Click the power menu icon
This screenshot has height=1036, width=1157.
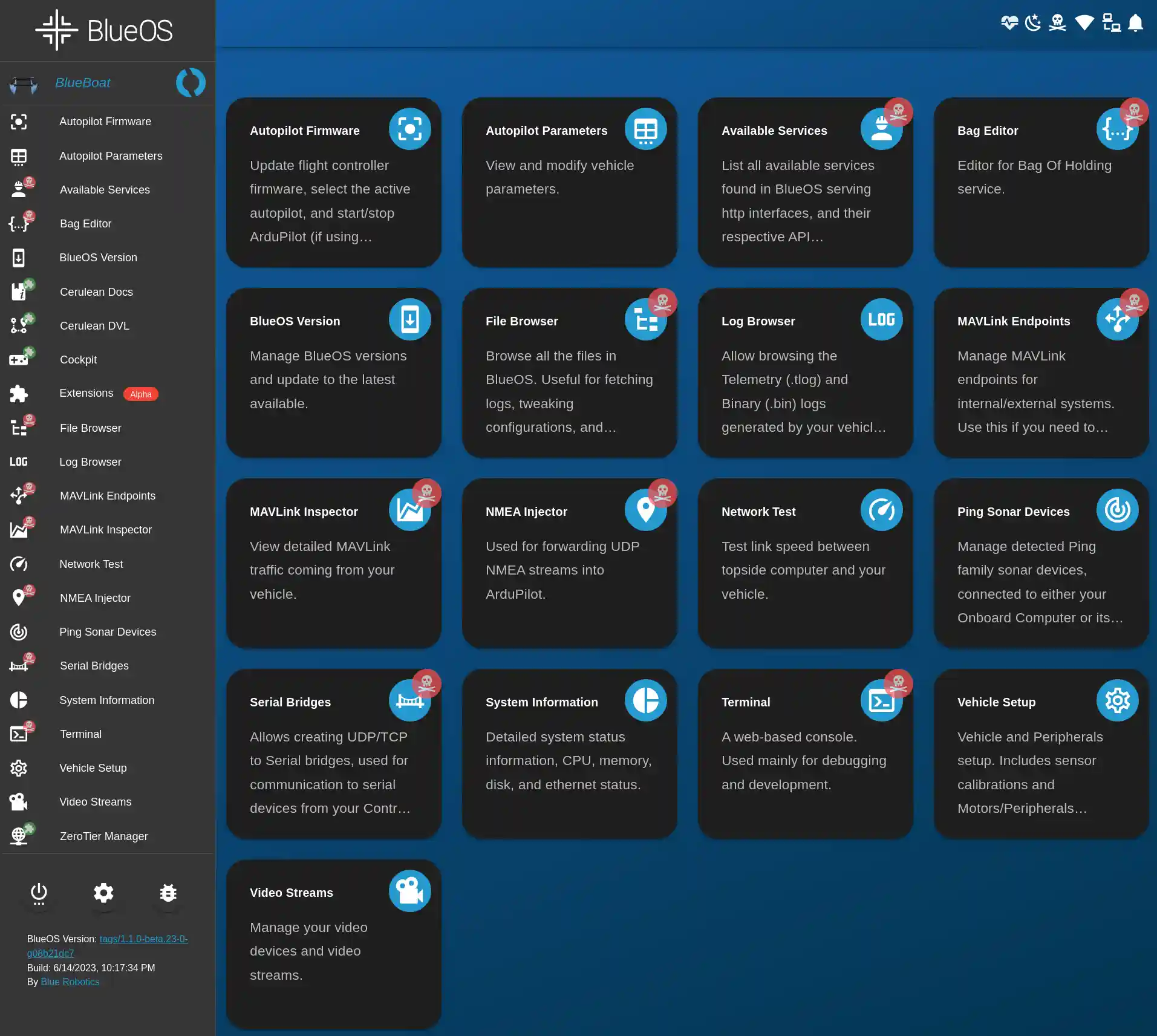[x=39, y=893]
